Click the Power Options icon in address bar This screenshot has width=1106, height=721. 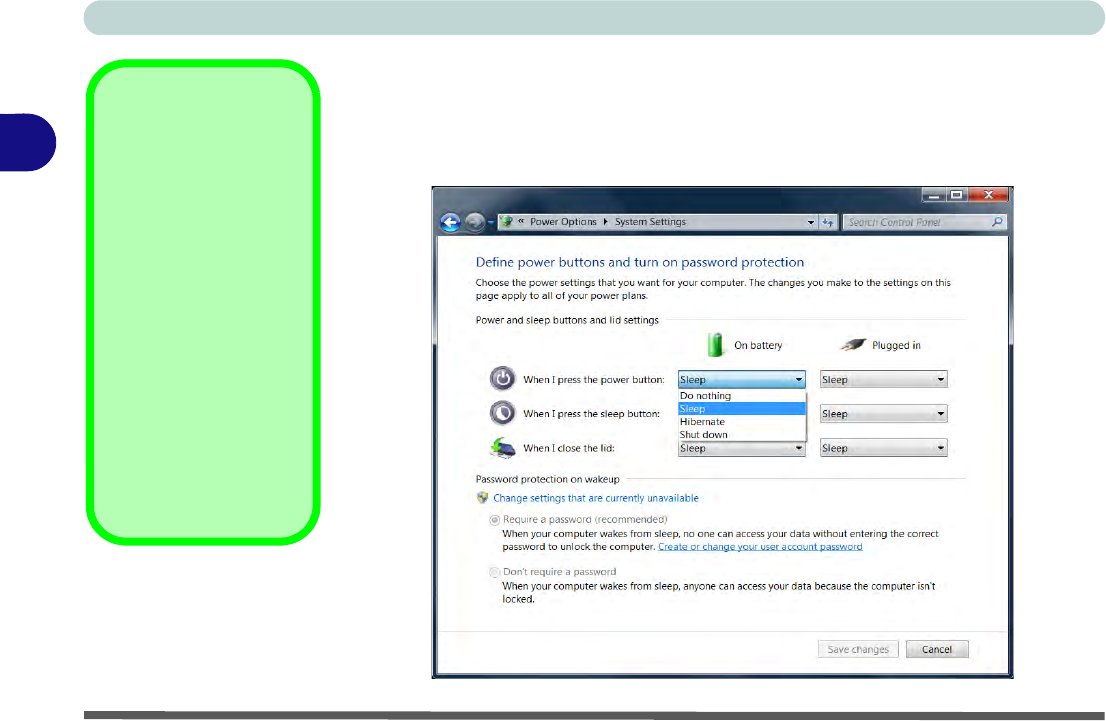[507, 222]
